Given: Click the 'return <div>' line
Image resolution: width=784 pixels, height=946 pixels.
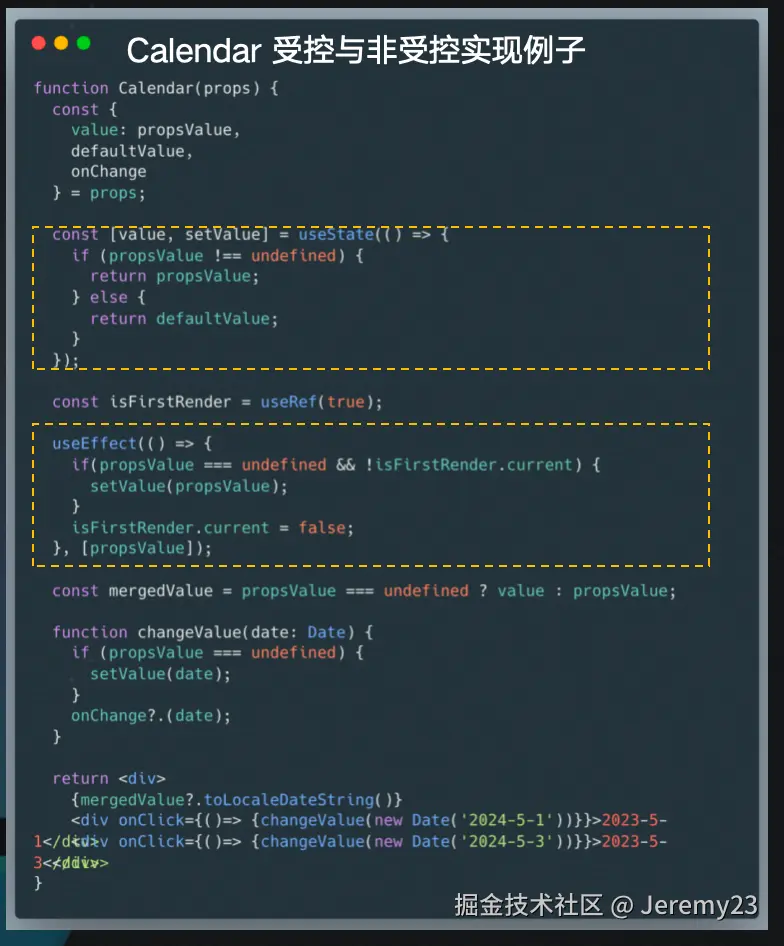Looking at the screenshot, I should (x=109, y=779).
